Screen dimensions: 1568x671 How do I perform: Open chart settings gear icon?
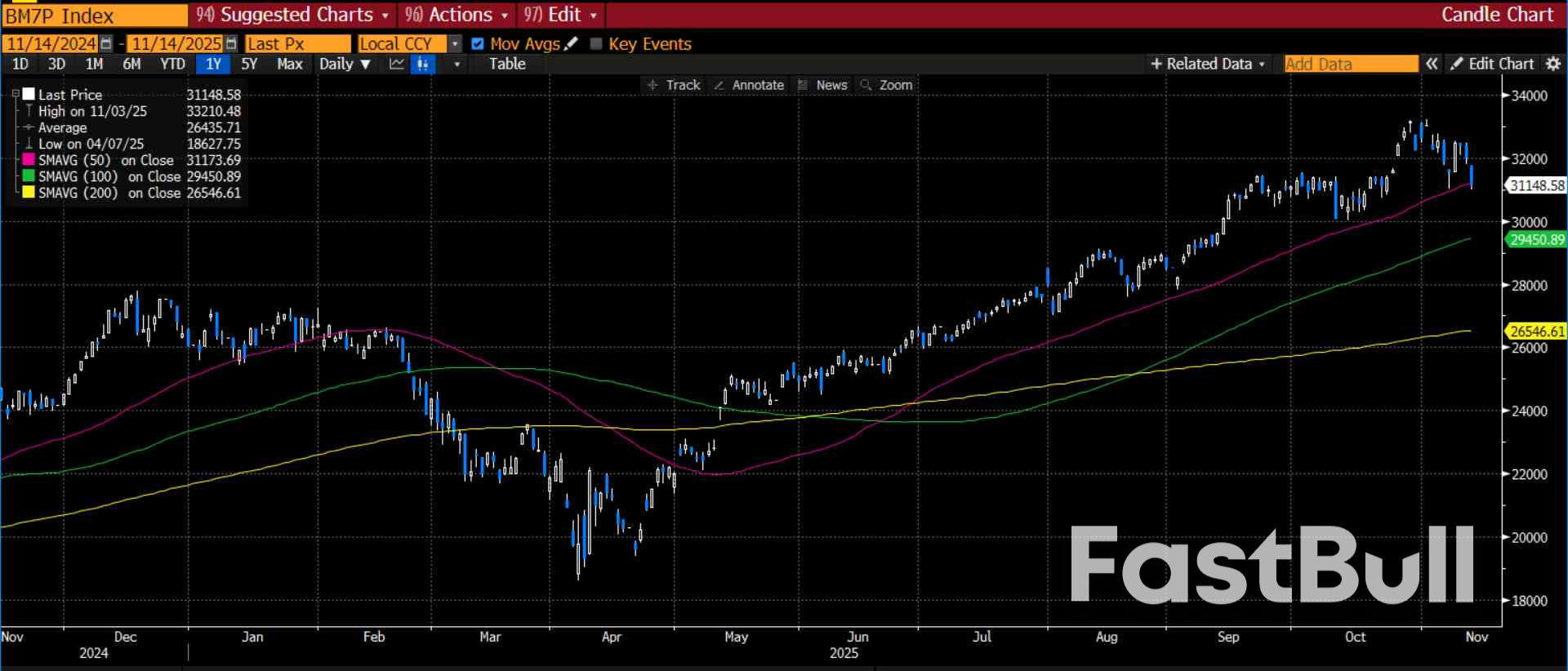pyautogui.click(x=1553, y=64)
